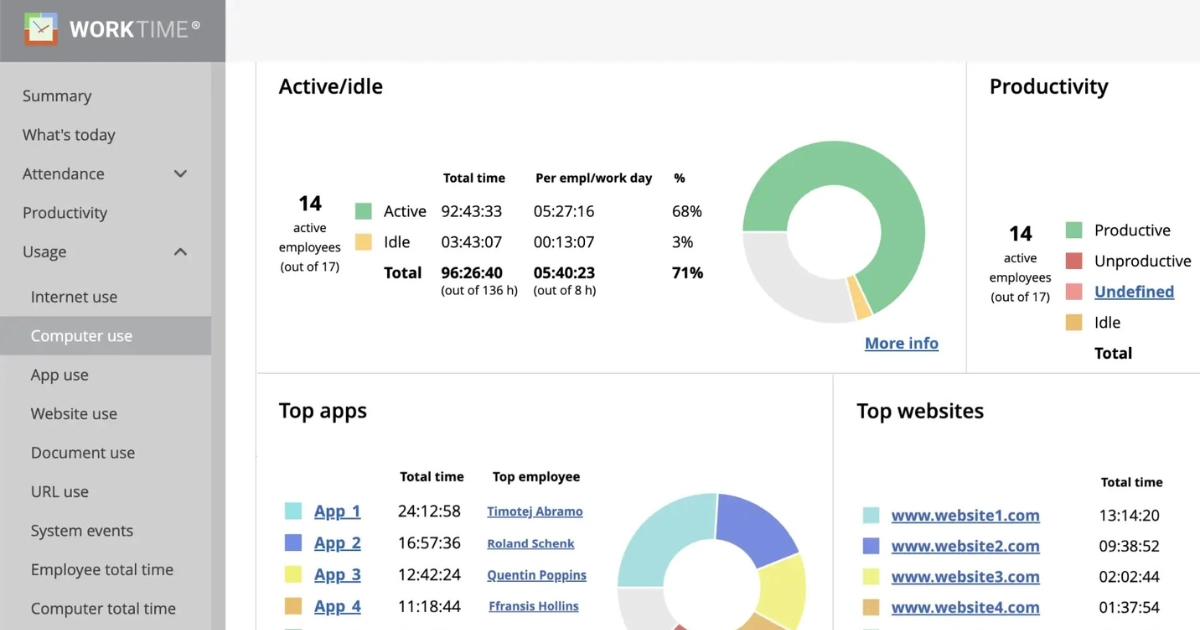The height and width of the screenshot is (630, 1200).
Task: Click the WorkTime envelope logo icon
Action: click(x=40, y=29)
